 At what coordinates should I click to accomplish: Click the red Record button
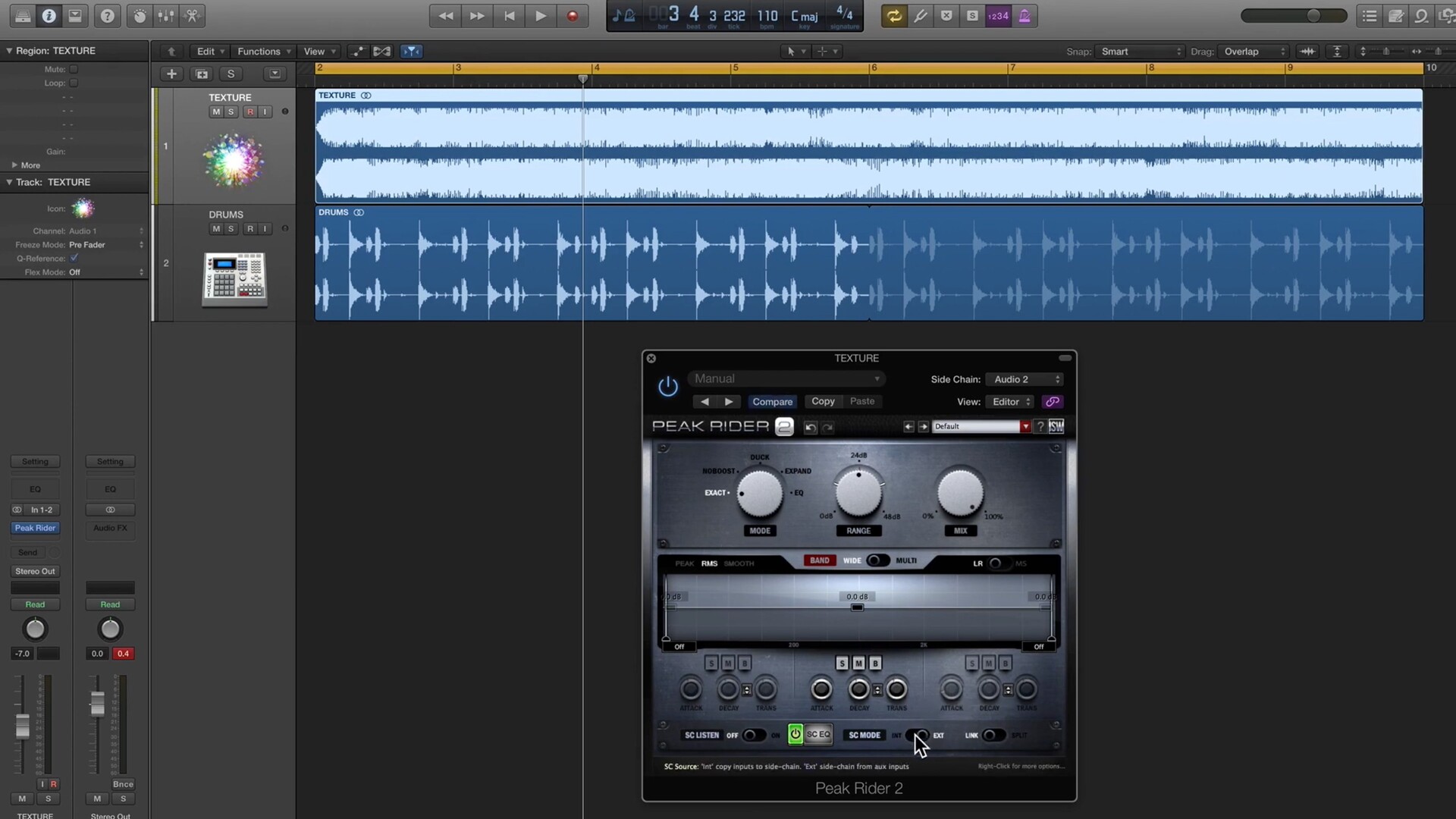pyautogui.click(x=573, y=16)
